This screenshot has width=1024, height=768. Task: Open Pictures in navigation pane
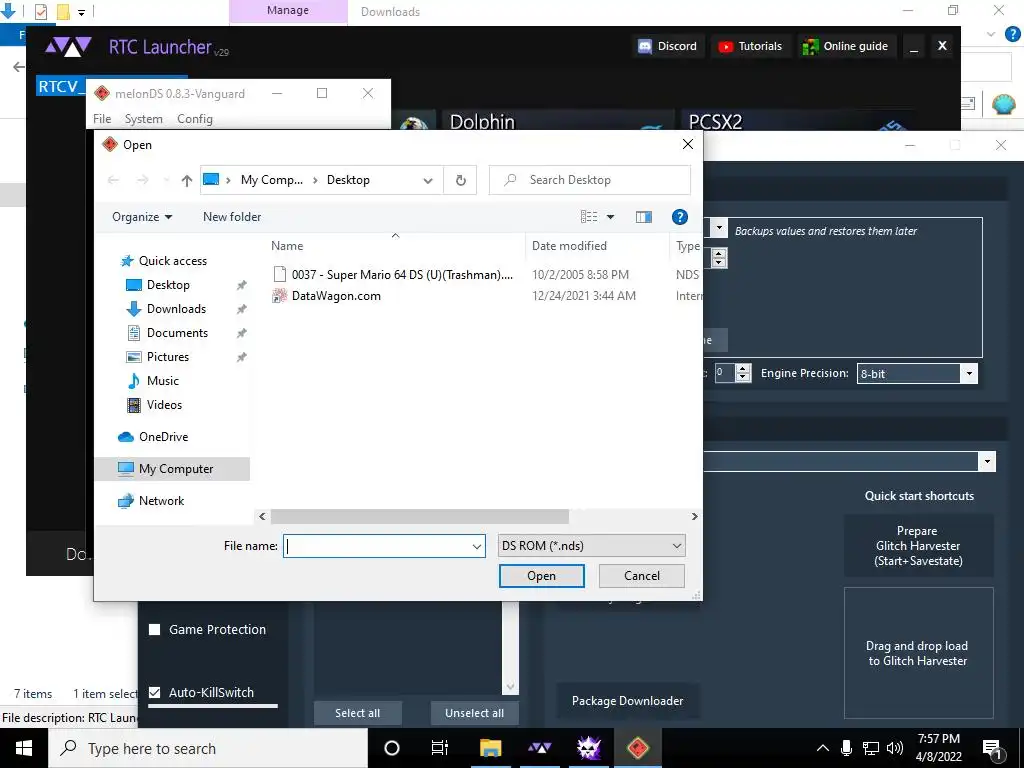click(x=167, y=357)
